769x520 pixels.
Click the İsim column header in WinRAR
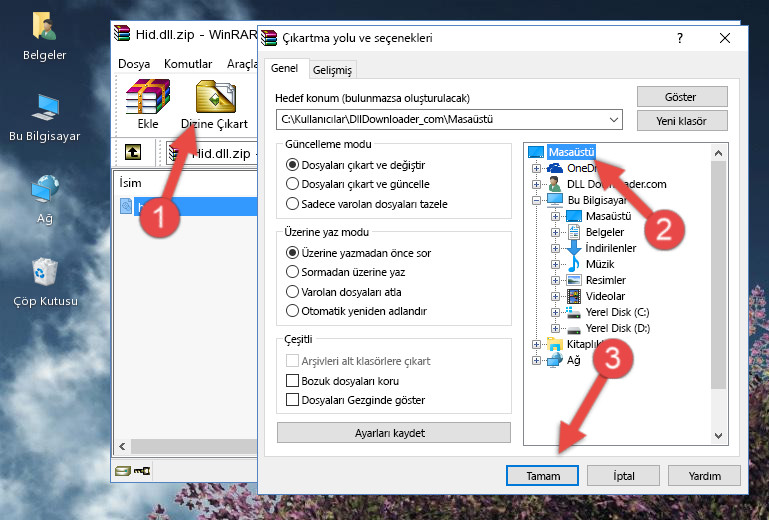(130, 183)
